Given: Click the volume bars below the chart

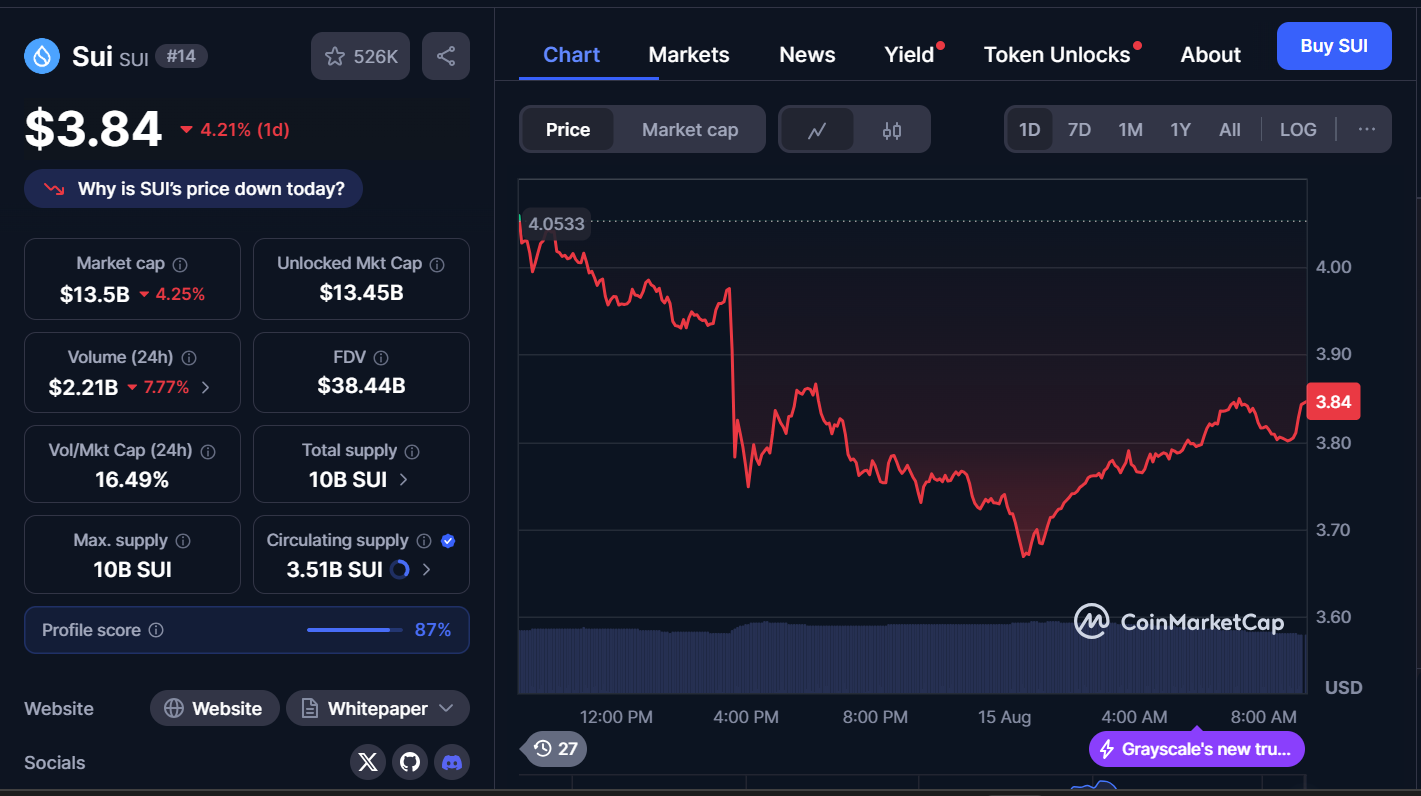Looking at the screenshot, I should click(x=911, y=658).
